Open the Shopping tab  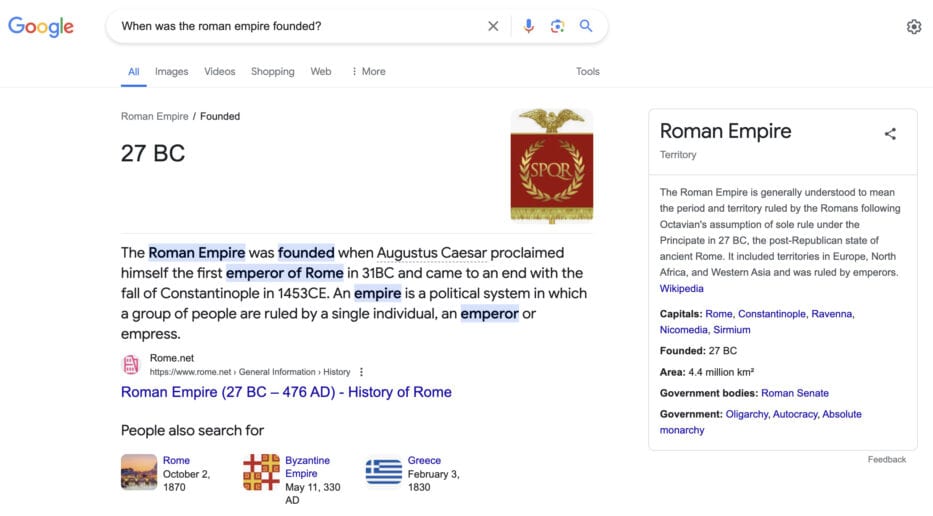click(273, 71)
